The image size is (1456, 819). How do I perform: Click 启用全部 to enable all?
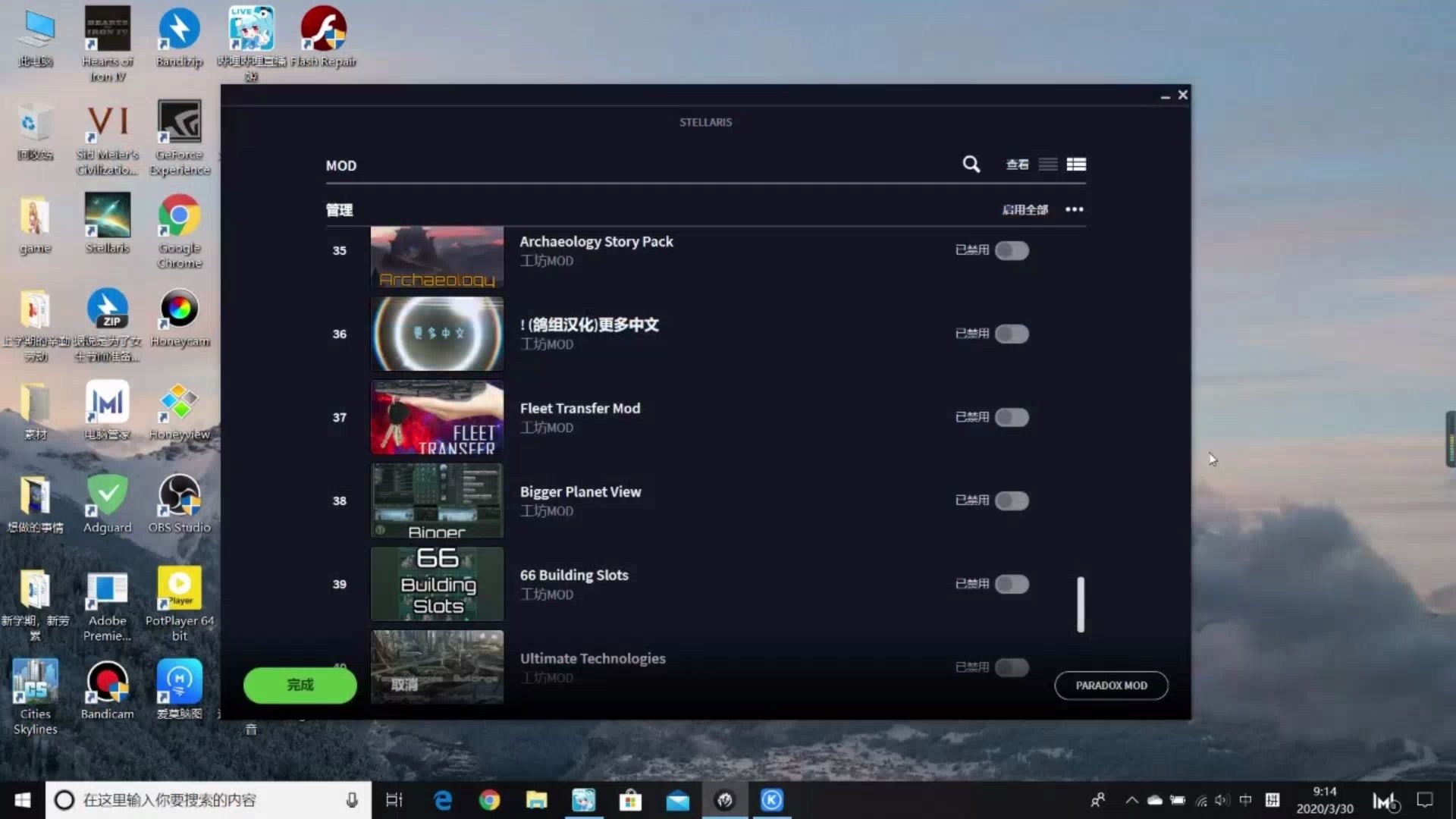tap(1025, 209)
